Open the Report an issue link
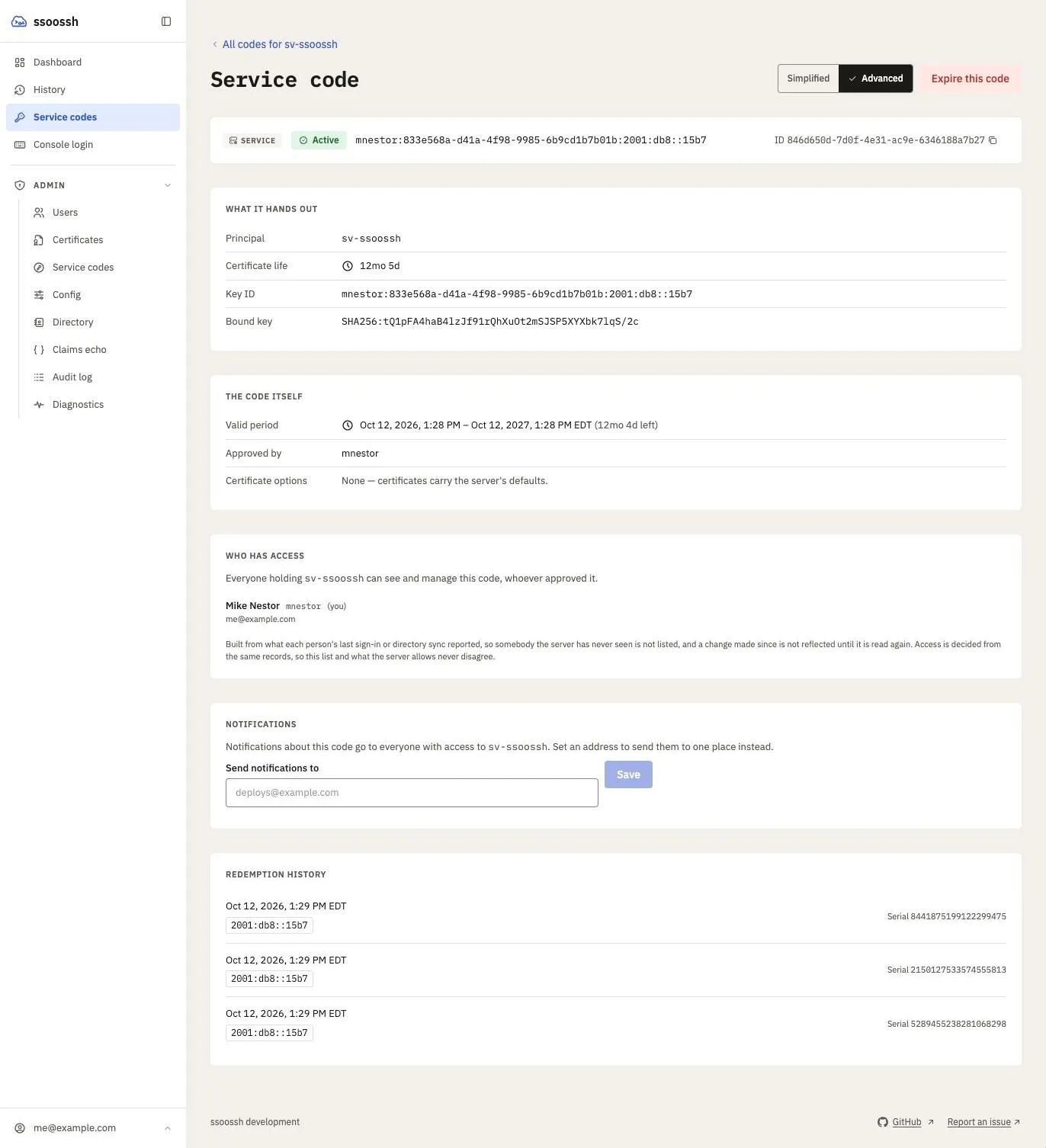 [x=983, y=1122]
